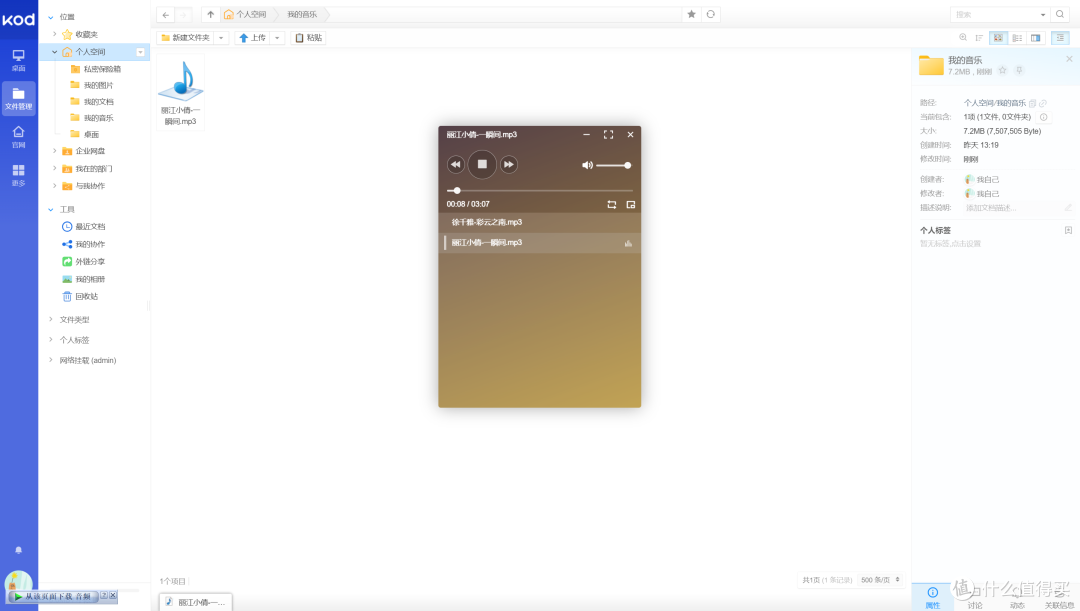Click 我的音乐 in the breadcrumb path
This screenshot has height=611, width=1080.
click(302, 14)
